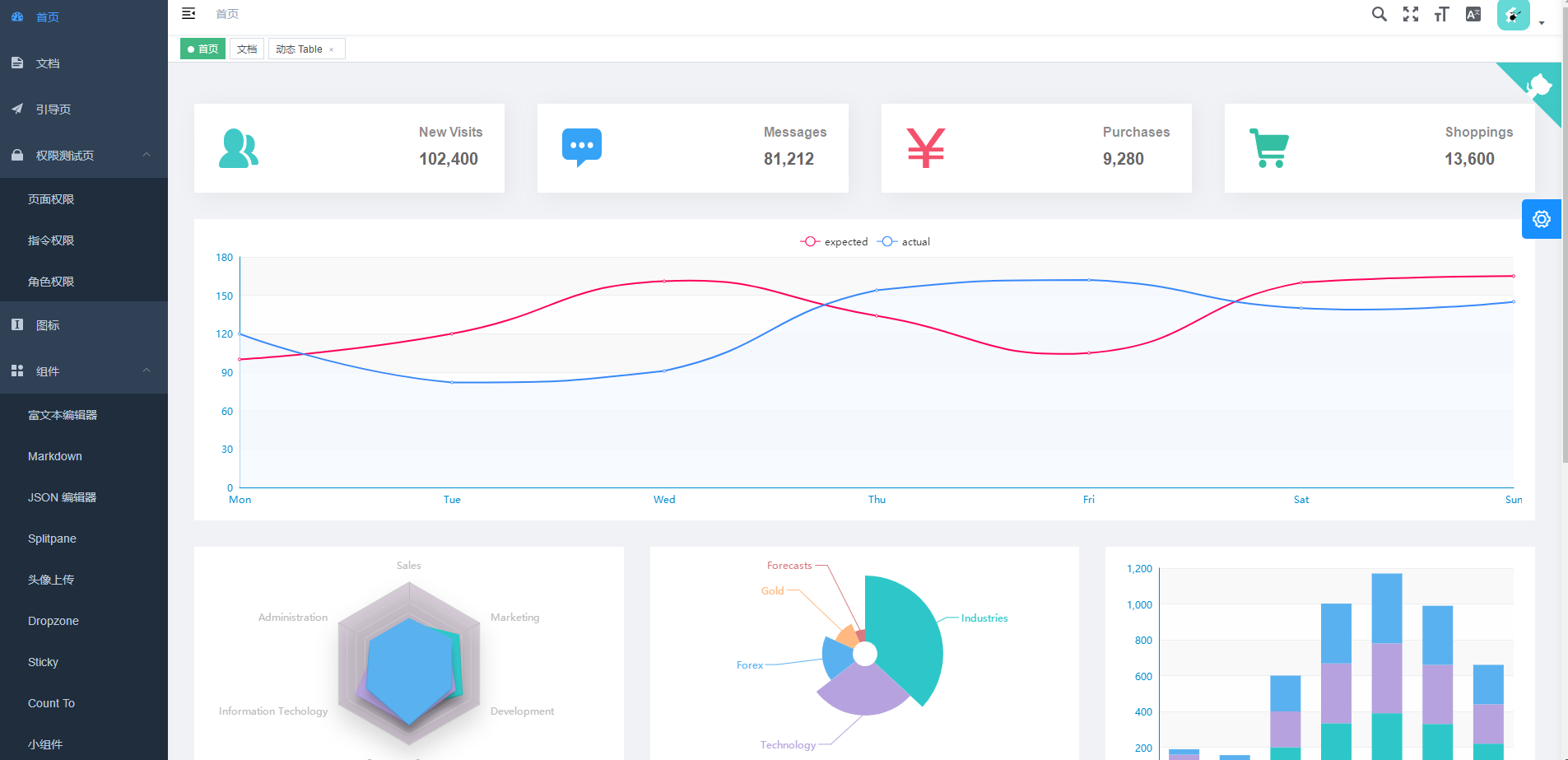Click the Messages speech bubble icon
Screen dimensions: 1568x760
[x=581, y=147]
